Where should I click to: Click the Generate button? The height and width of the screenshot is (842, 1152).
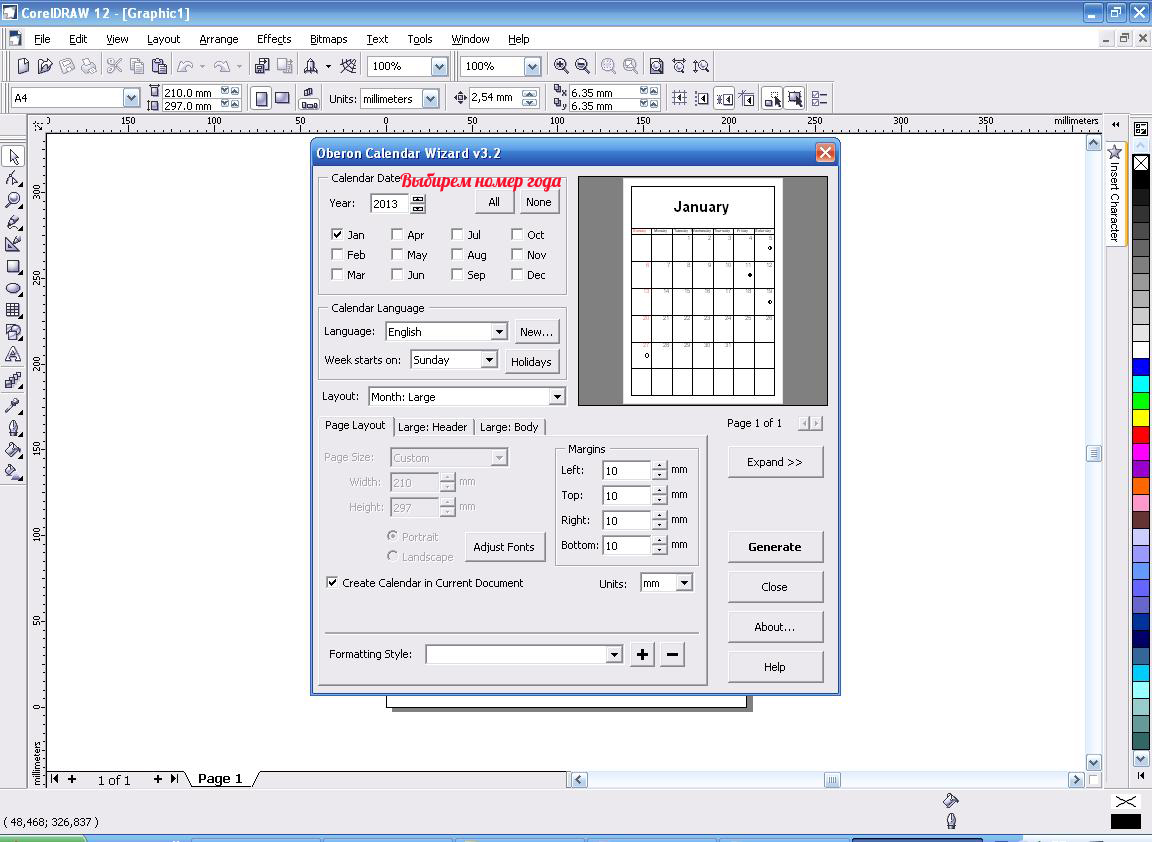(775, 547)
